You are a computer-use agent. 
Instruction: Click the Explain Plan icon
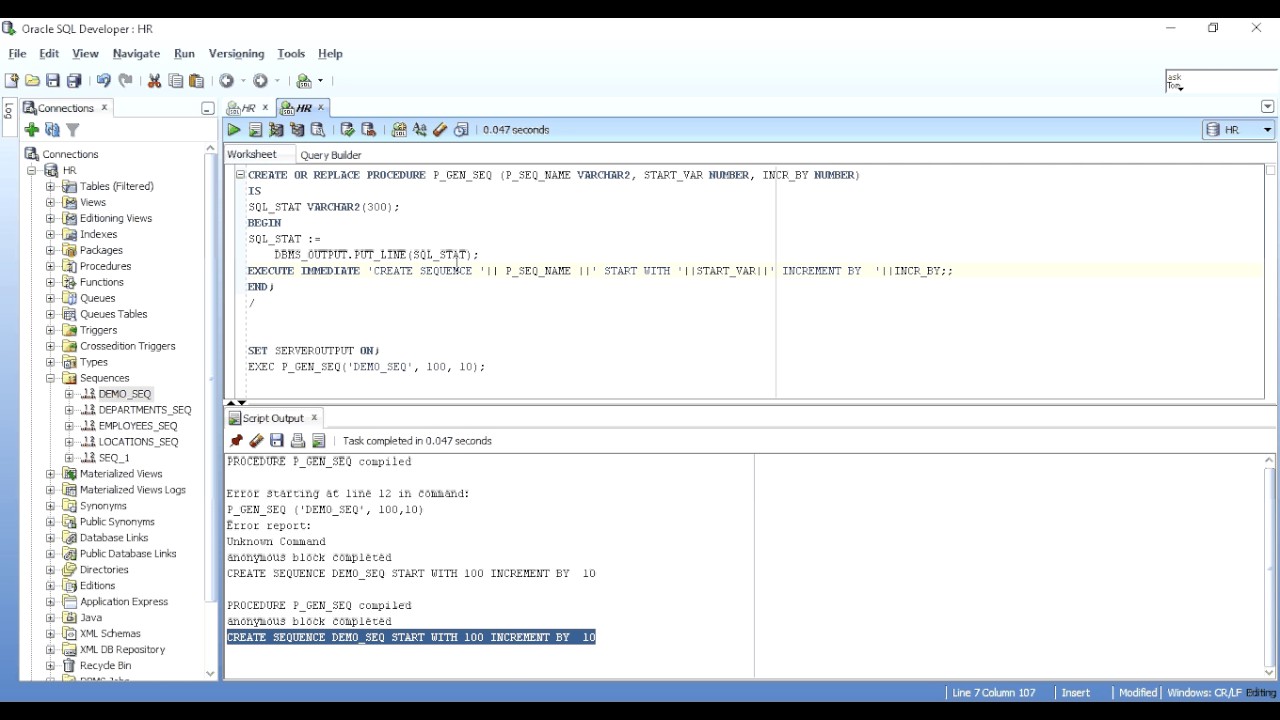(x=297, y=130)
